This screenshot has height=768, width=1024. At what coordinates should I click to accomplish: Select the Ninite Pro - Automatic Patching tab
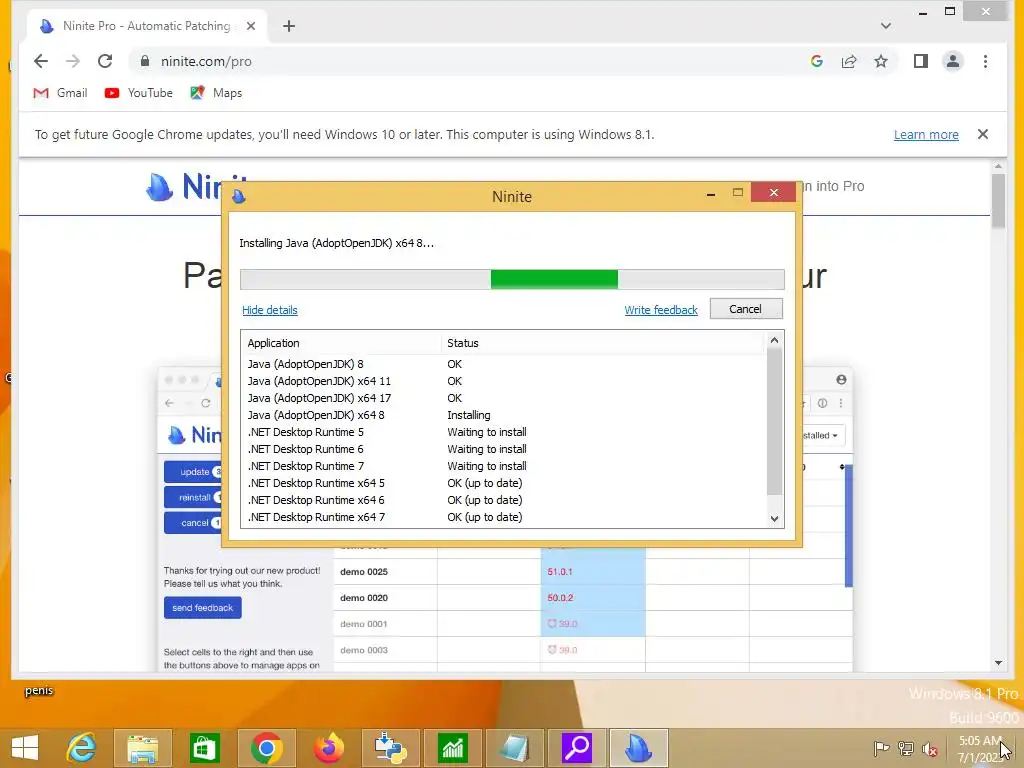point(147,26)
